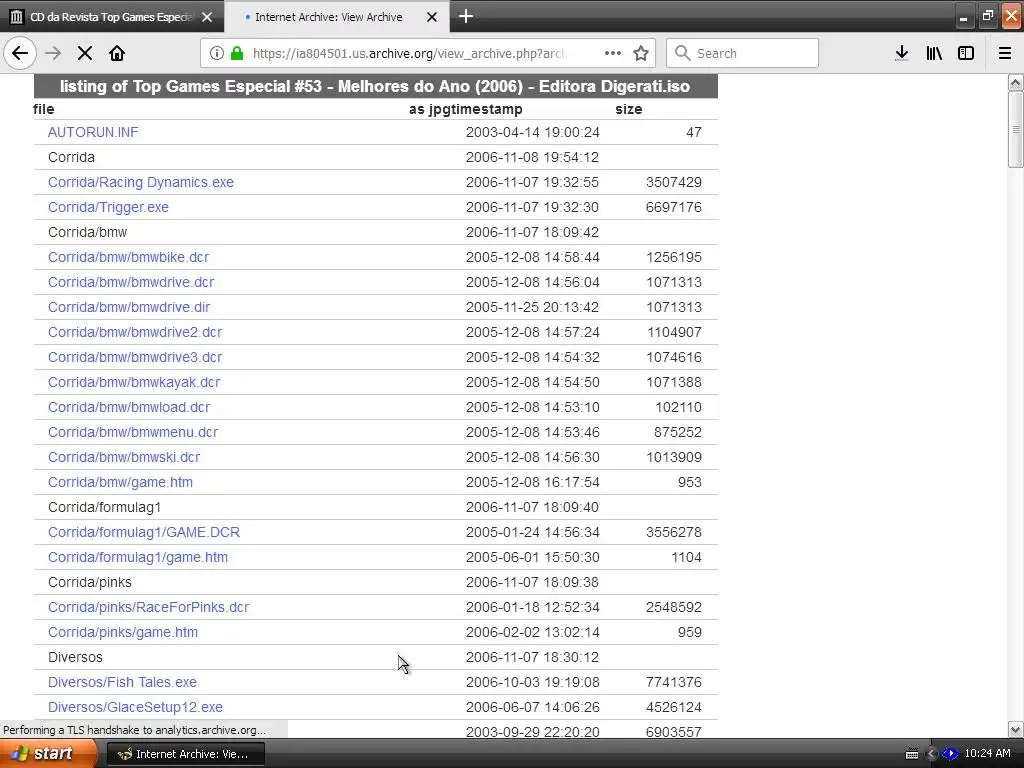The image size is (1024, 768).
Task: Click the listing title header bar
Action: (376, 86)
